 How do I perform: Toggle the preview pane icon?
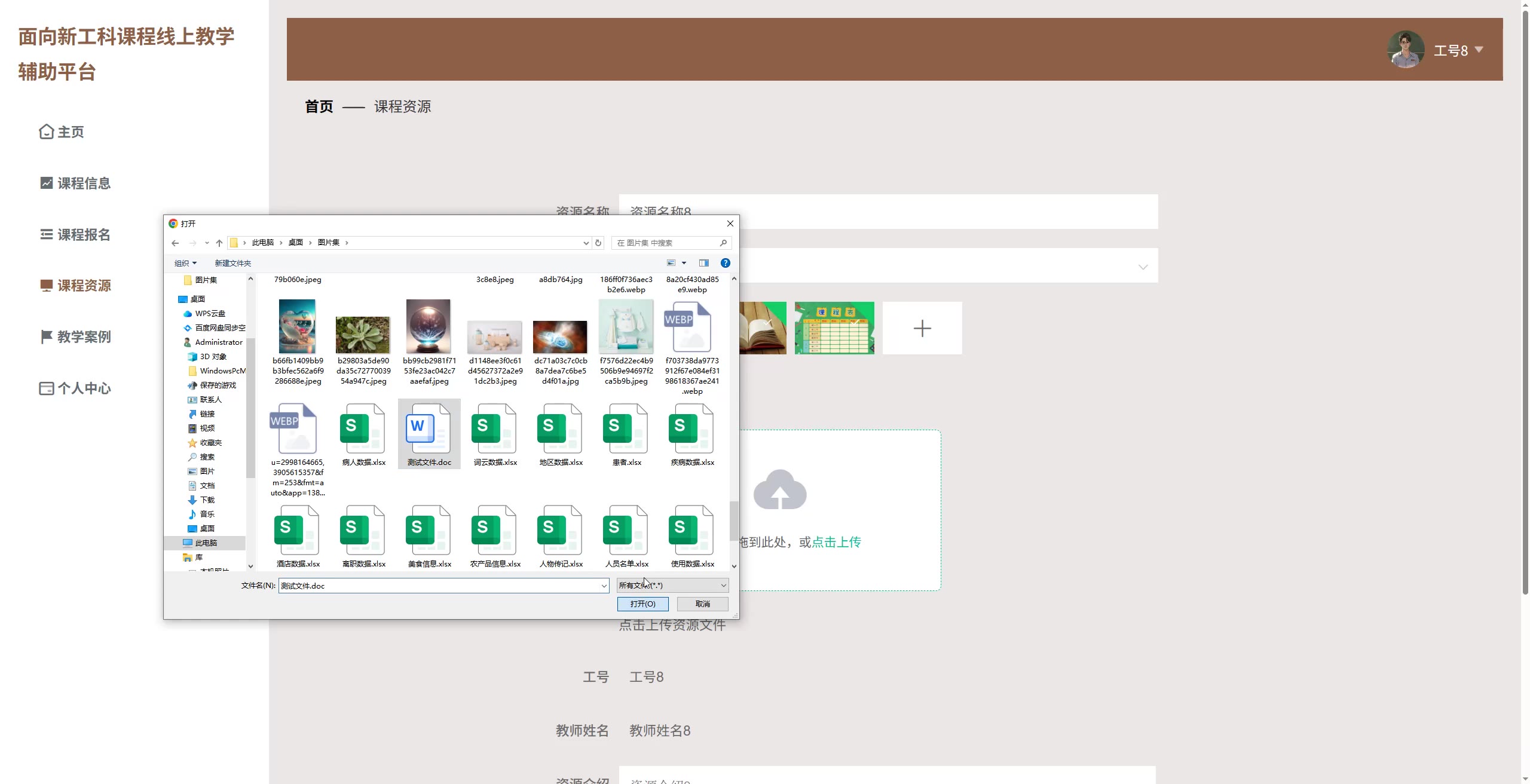coord(704,263)
